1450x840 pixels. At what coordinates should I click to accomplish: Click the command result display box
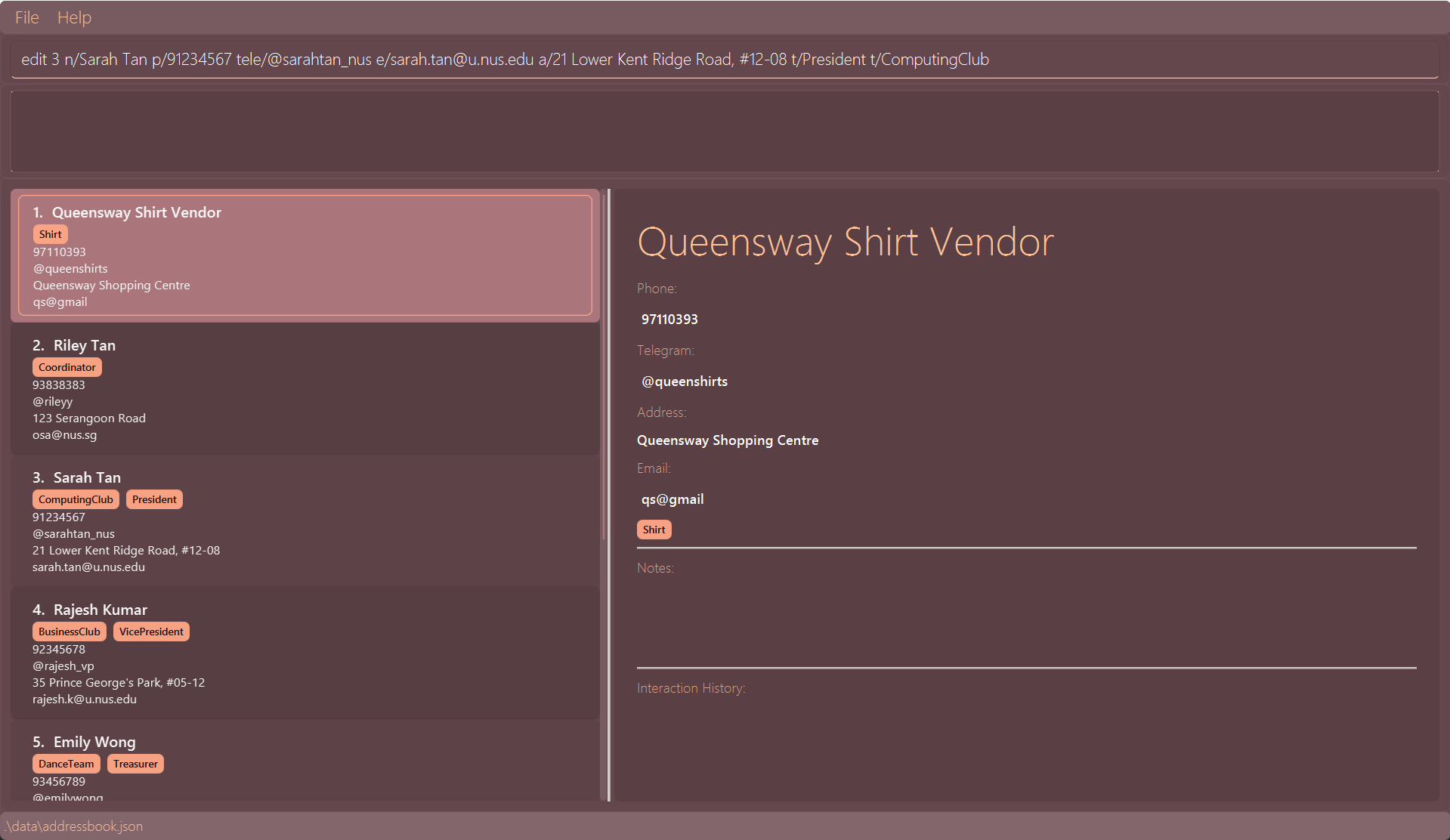[x=724, y=132]
